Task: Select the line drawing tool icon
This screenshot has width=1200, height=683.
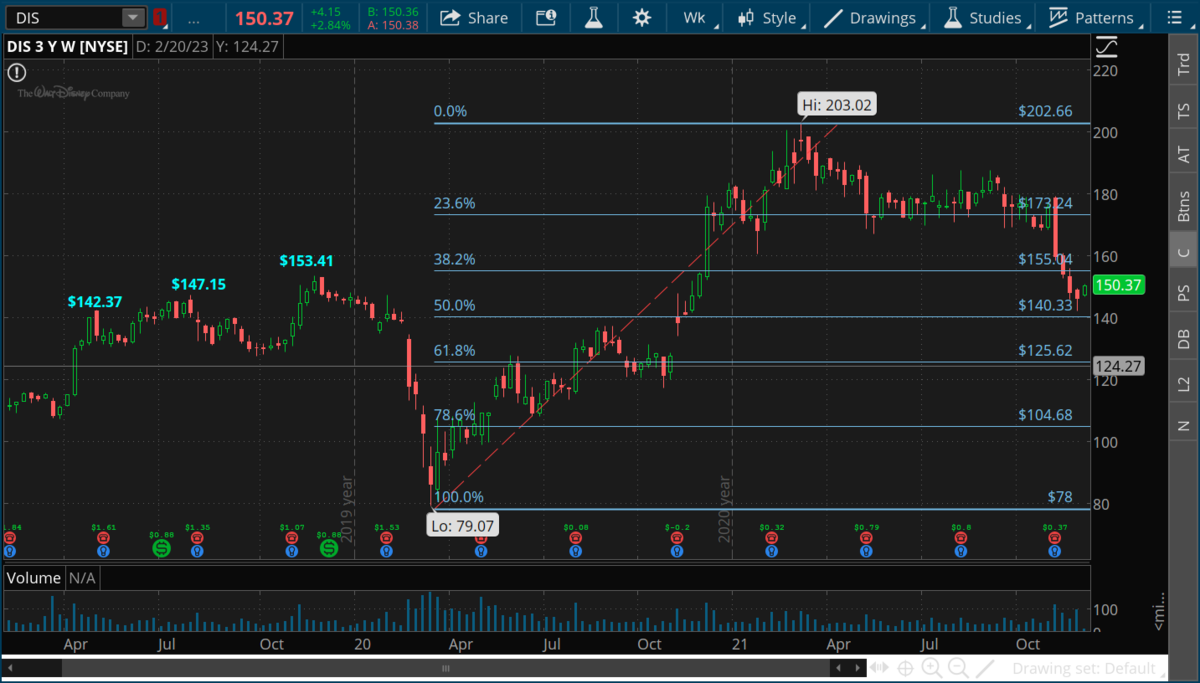Action: [x=985, y=668]
